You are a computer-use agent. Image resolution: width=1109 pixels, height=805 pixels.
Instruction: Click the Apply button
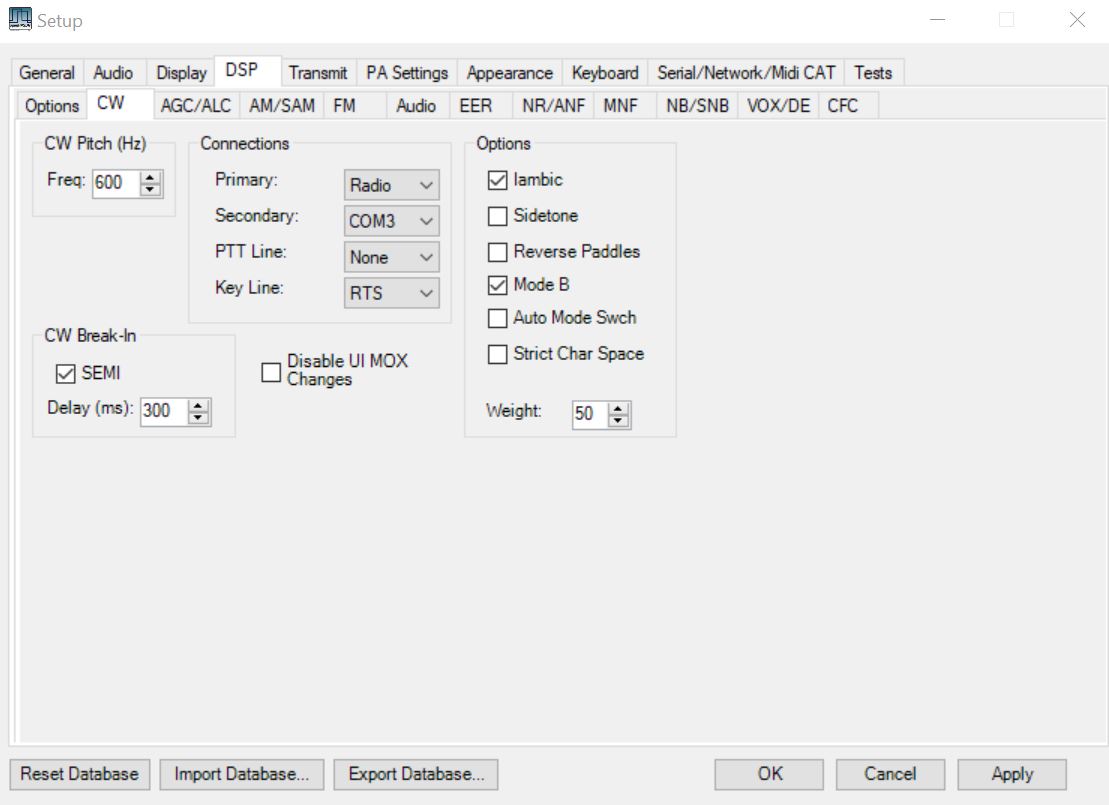click(1012, 775)
